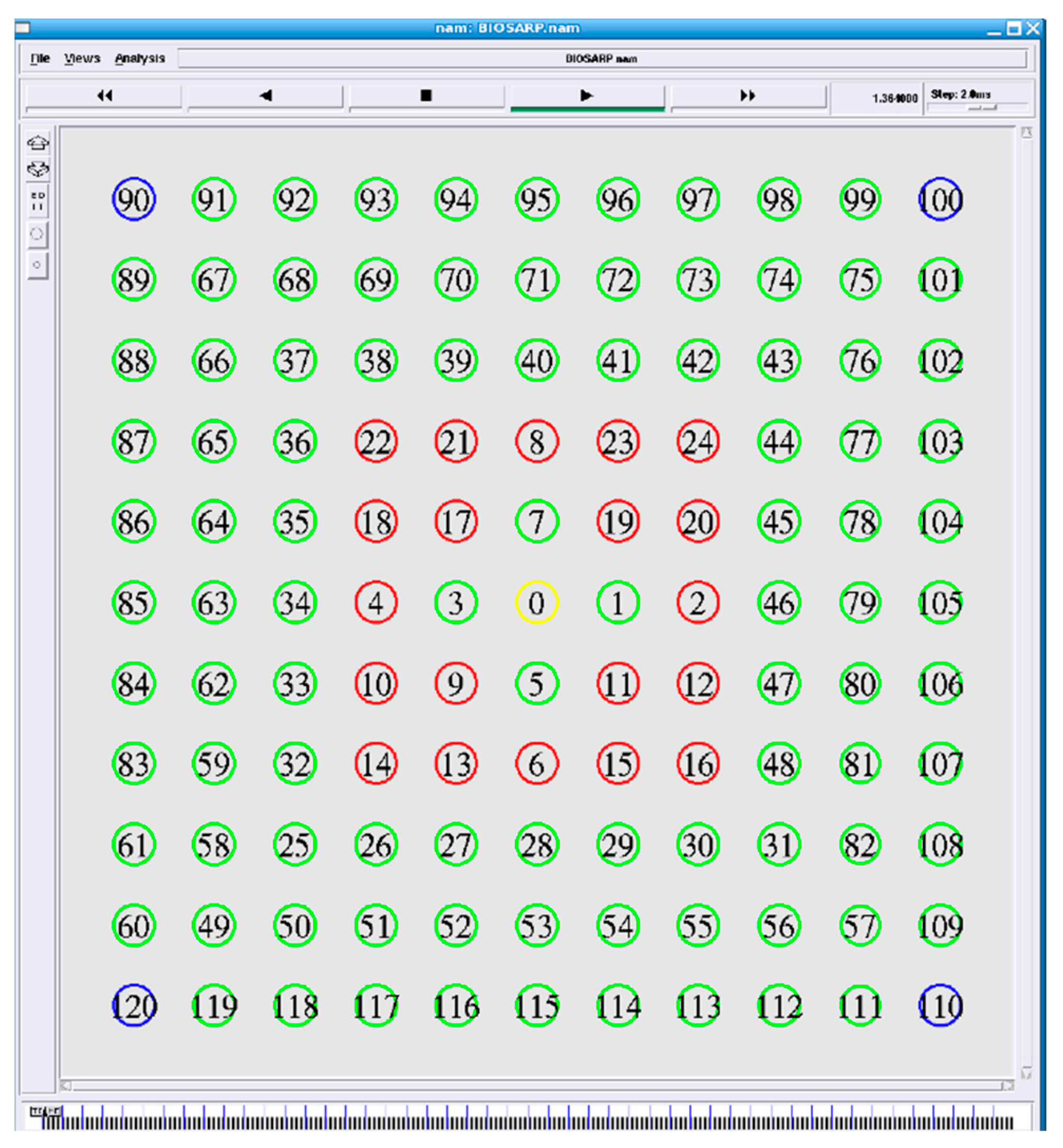This screenshot has height=1148, width=1063.
Task: Open the File menu
Action: coord(40,58)
